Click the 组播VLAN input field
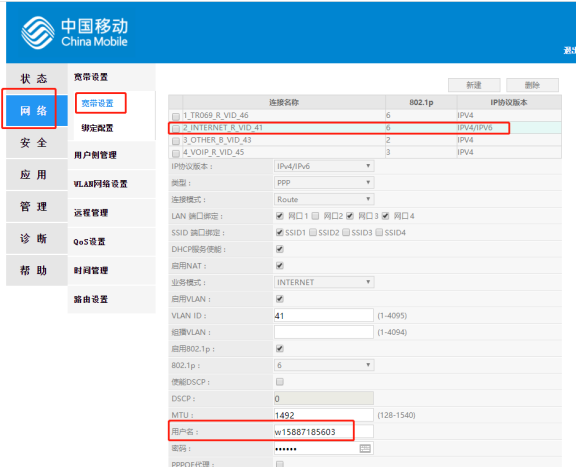Viewport: 577px width, 468px height. coord(324,332)
